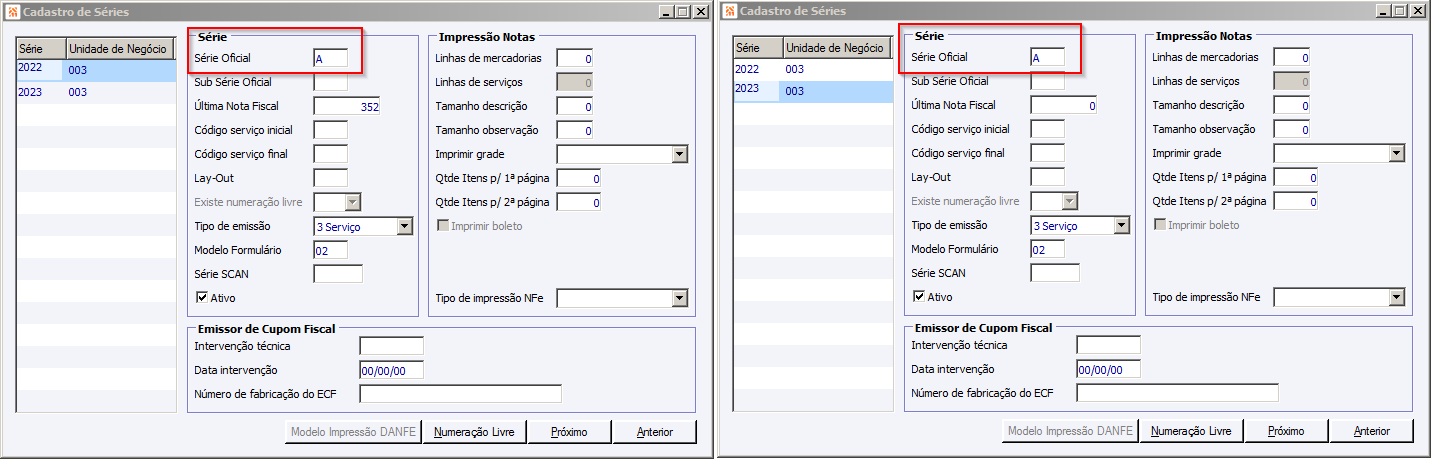
Task: Focus Código serviço inicial field, left window
Action: (330, 130)
